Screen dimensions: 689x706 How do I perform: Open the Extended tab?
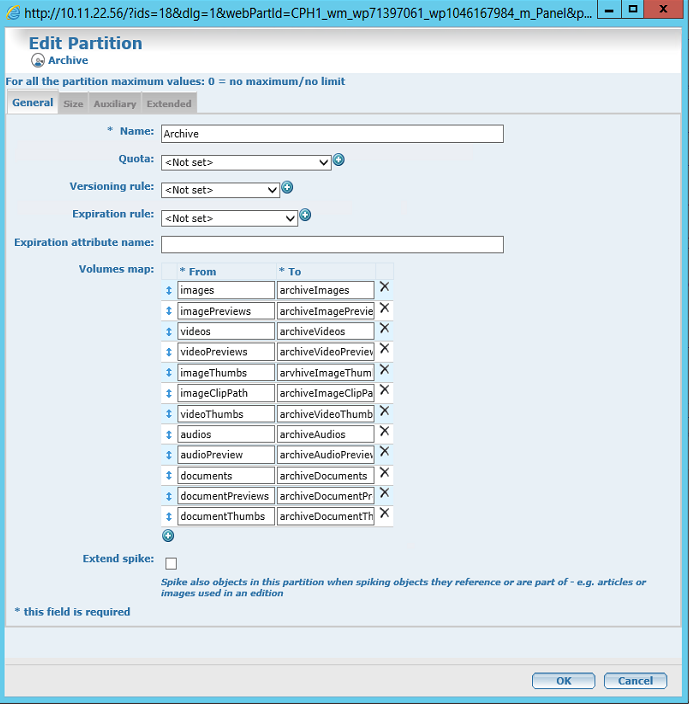coord(169,104)
